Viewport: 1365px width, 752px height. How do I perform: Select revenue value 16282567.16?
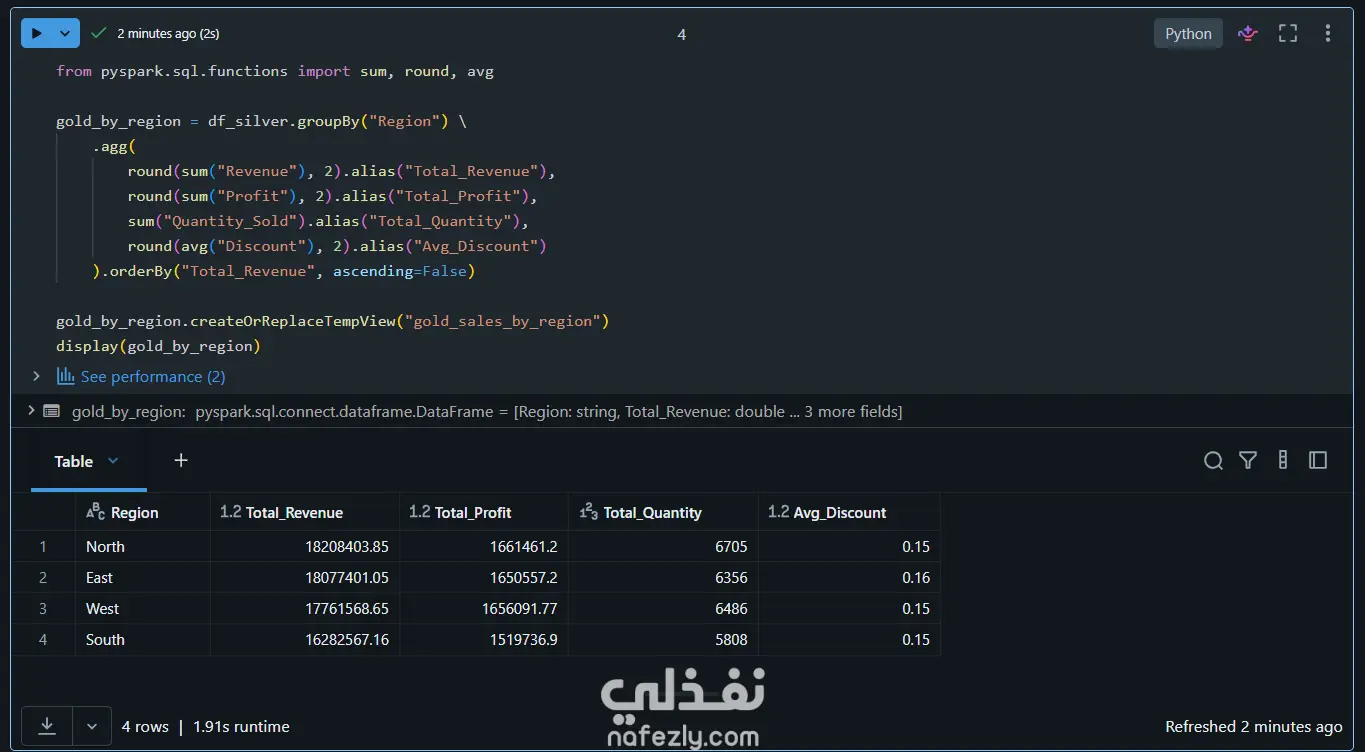pos(305,639)
